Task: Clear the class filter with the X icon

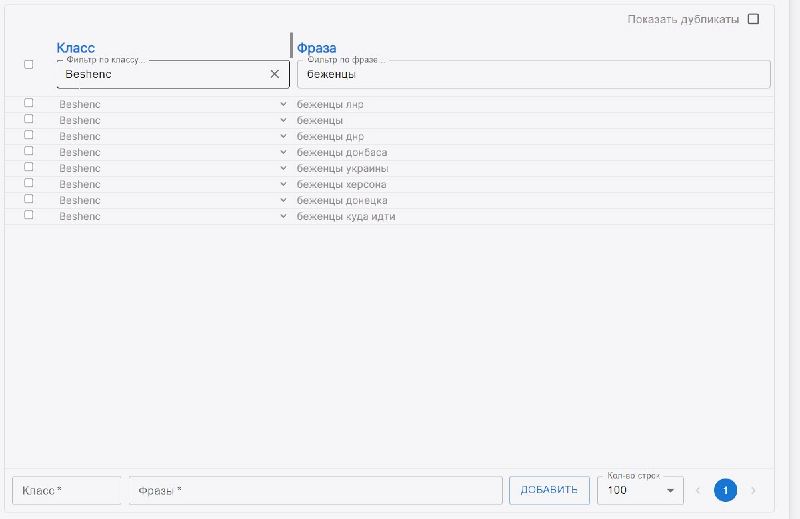Action: 275,74
